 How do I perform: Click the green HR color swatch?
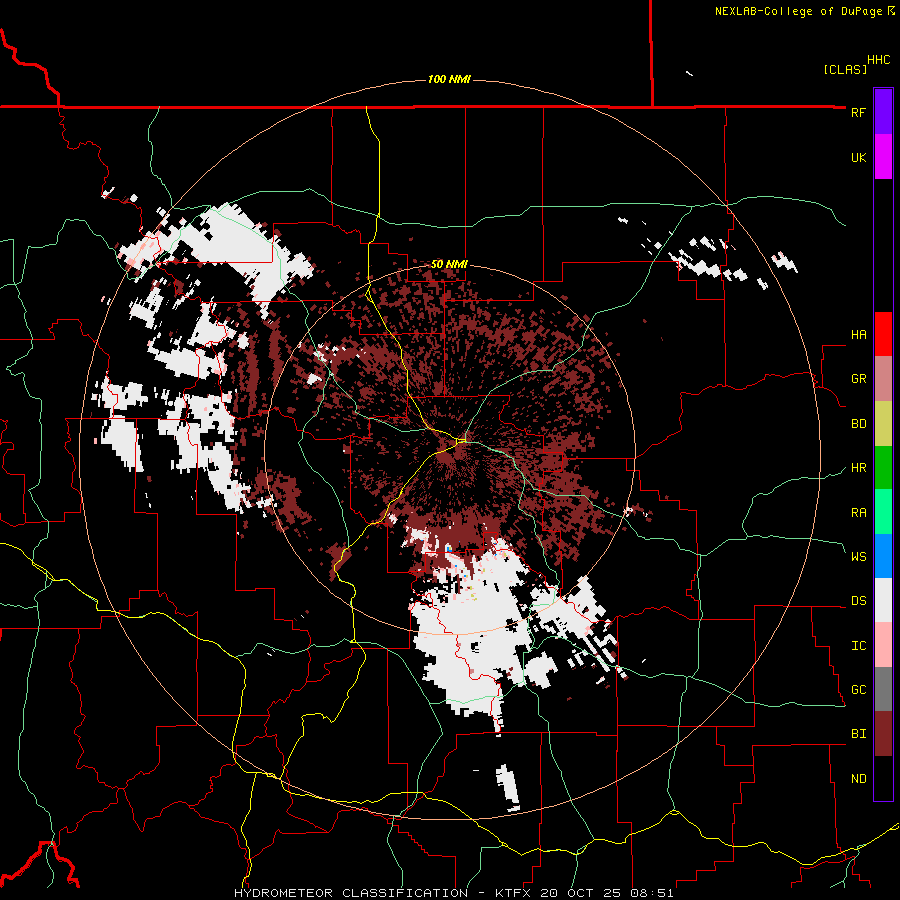point(883,468)
